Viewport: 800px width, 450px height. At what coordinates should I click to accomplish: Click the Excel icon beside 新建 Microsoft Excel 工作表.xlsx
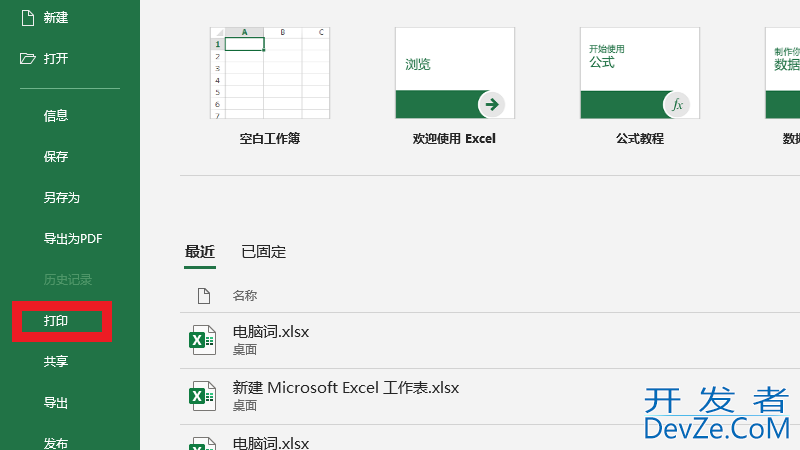pos(202,396)
